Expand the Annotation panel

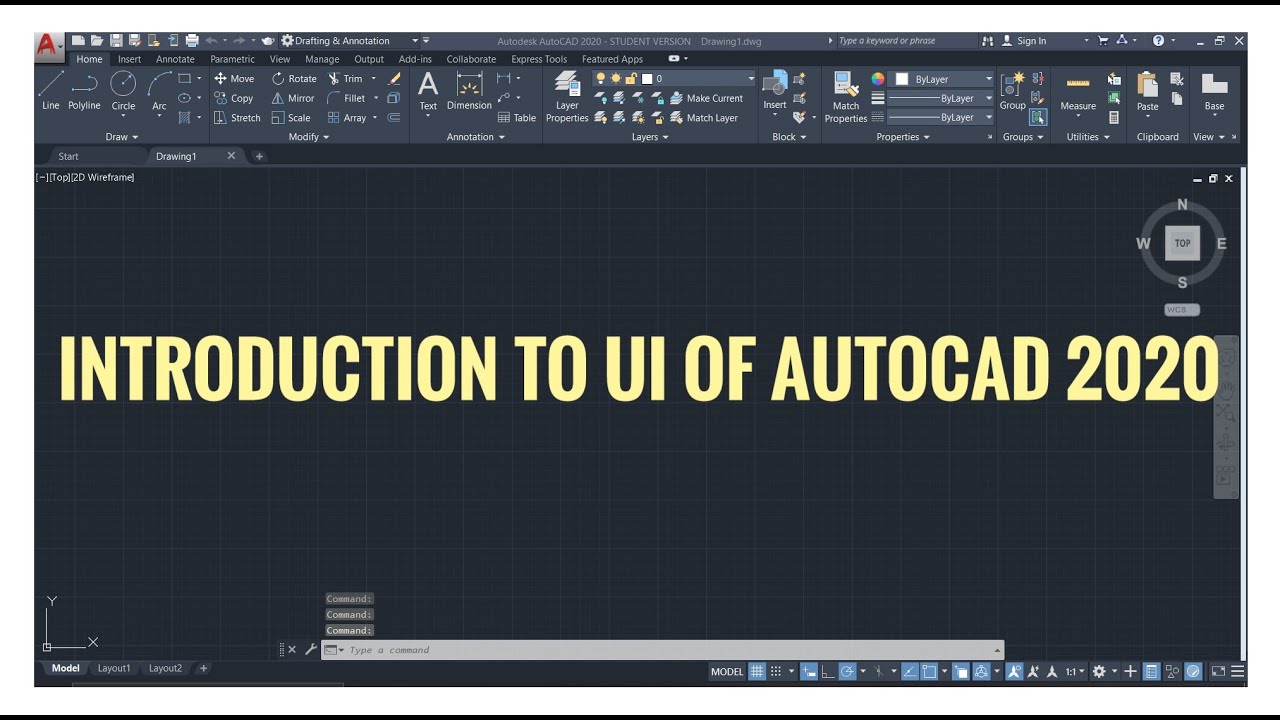[475, 137]
